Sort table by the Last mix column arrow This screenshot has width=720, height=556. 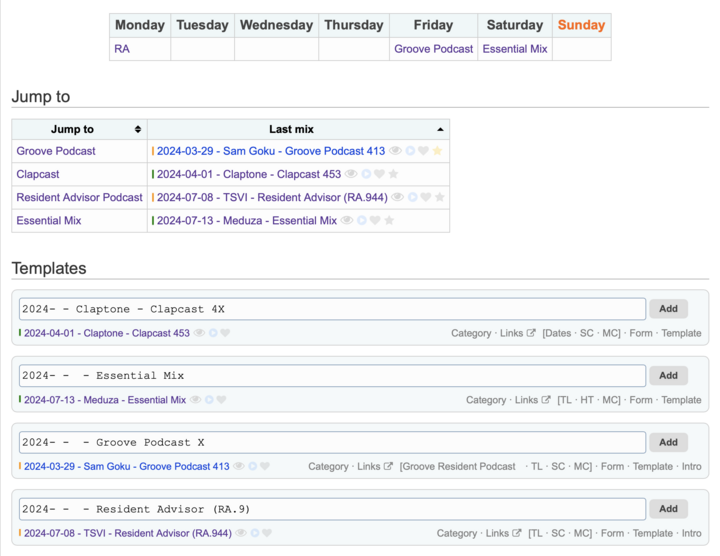point(440,129)
